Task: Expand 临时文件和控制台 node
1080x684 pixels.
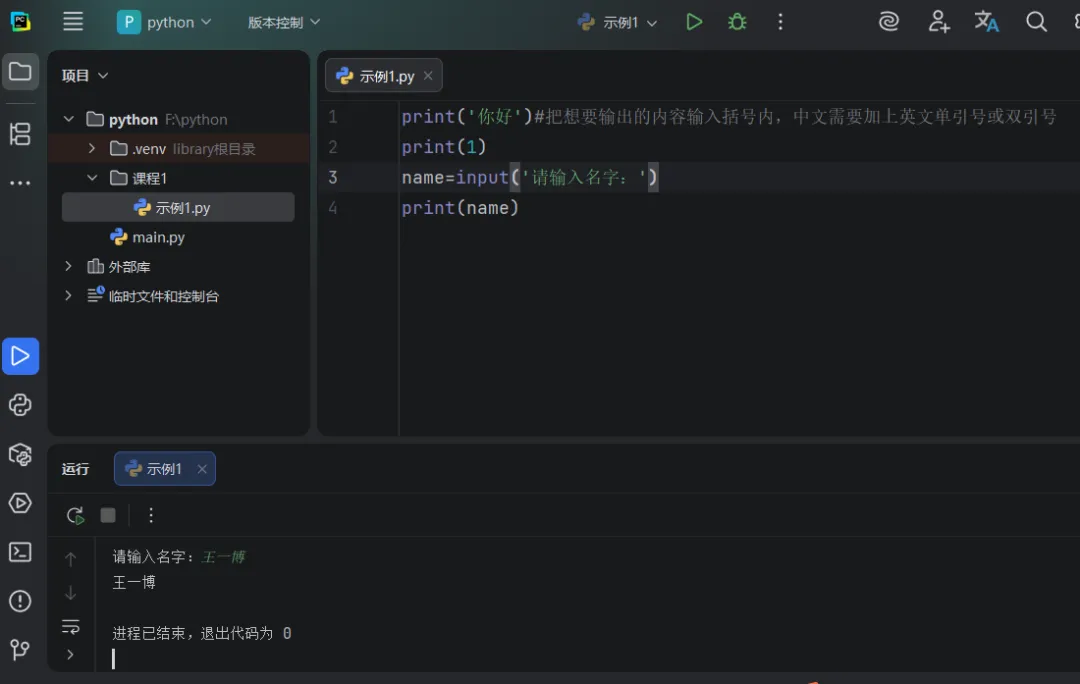Action: click(x=68, y=296)
